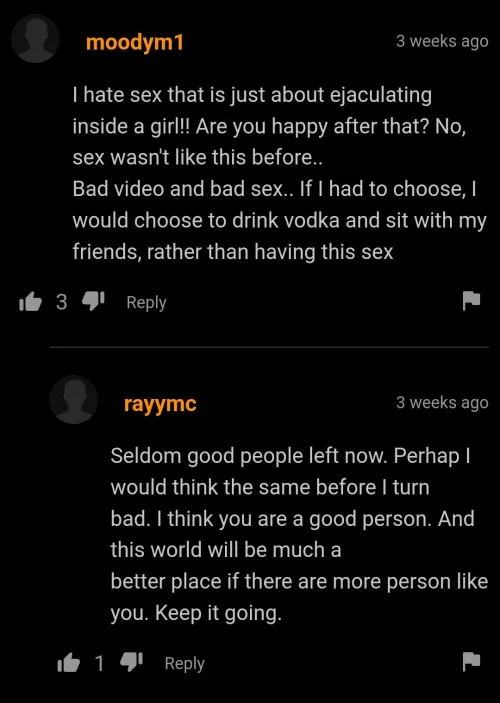Screen dimensions: 500x703
Task: Reply to moodym1's comment
Action: [x=146, y=303]
